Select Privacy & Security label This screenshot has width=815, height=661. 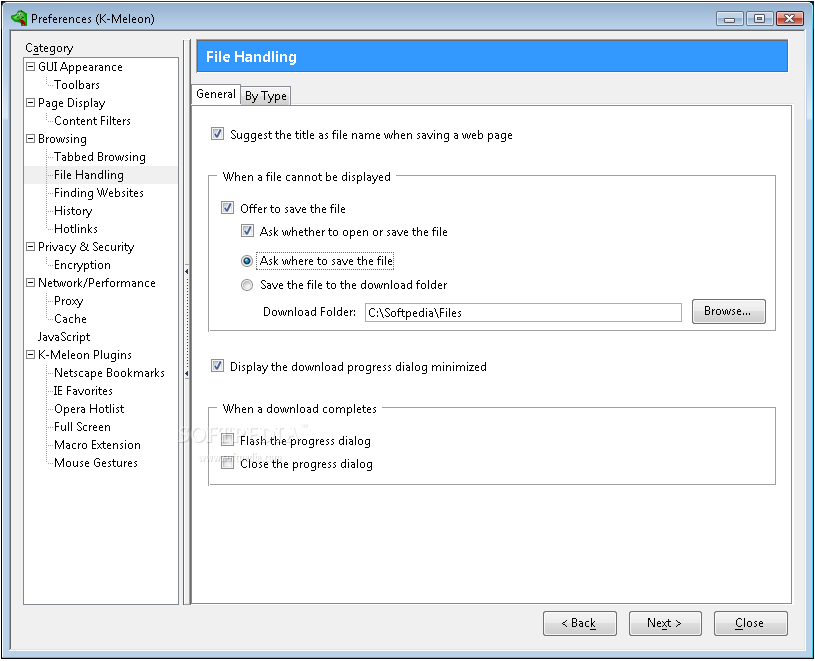[x=86, y=247]
